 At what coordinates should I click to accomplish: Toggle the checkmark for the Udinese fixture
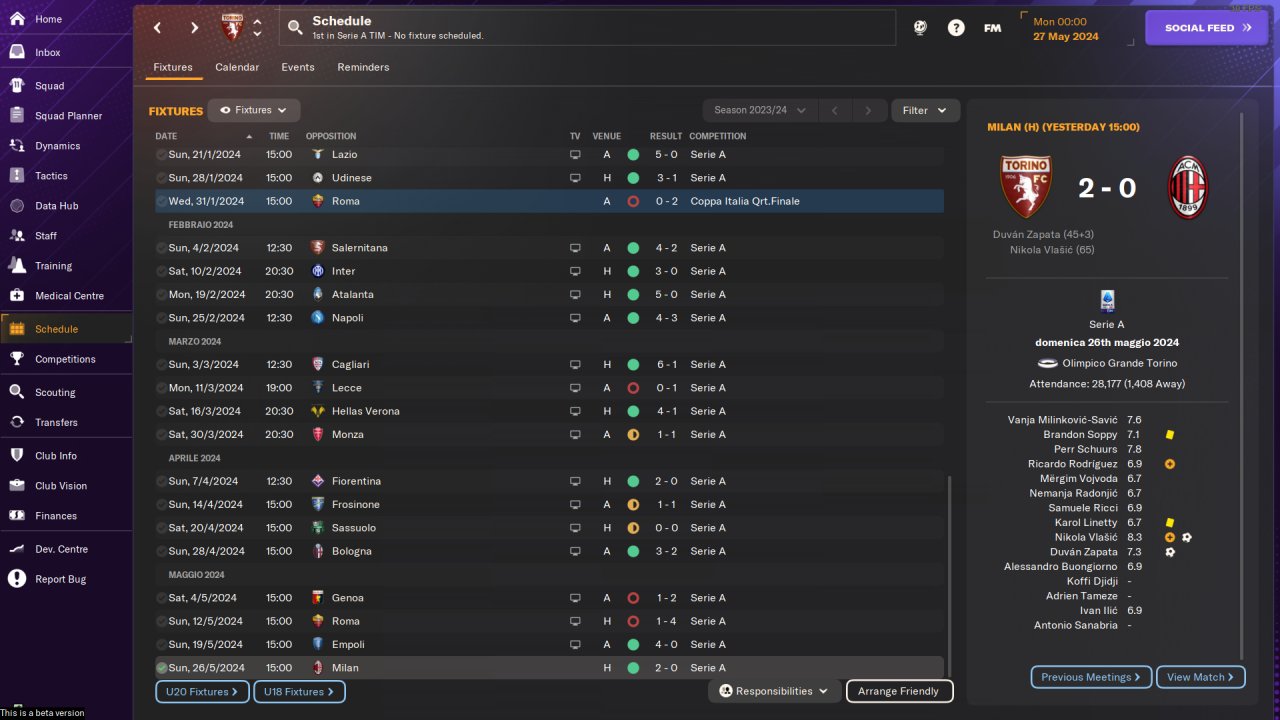(x=161, y=178)
